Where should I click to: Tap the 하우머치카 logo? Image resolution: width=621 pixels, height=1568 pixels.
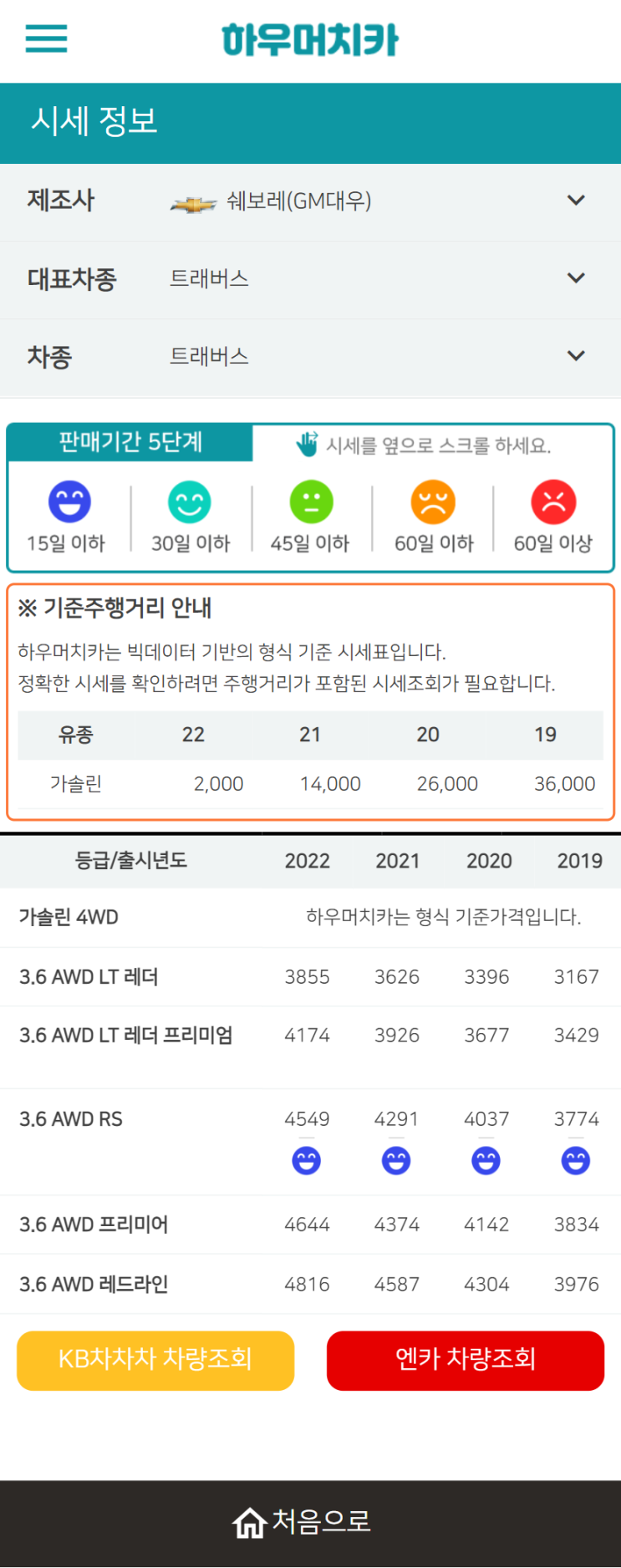[310, 40]
